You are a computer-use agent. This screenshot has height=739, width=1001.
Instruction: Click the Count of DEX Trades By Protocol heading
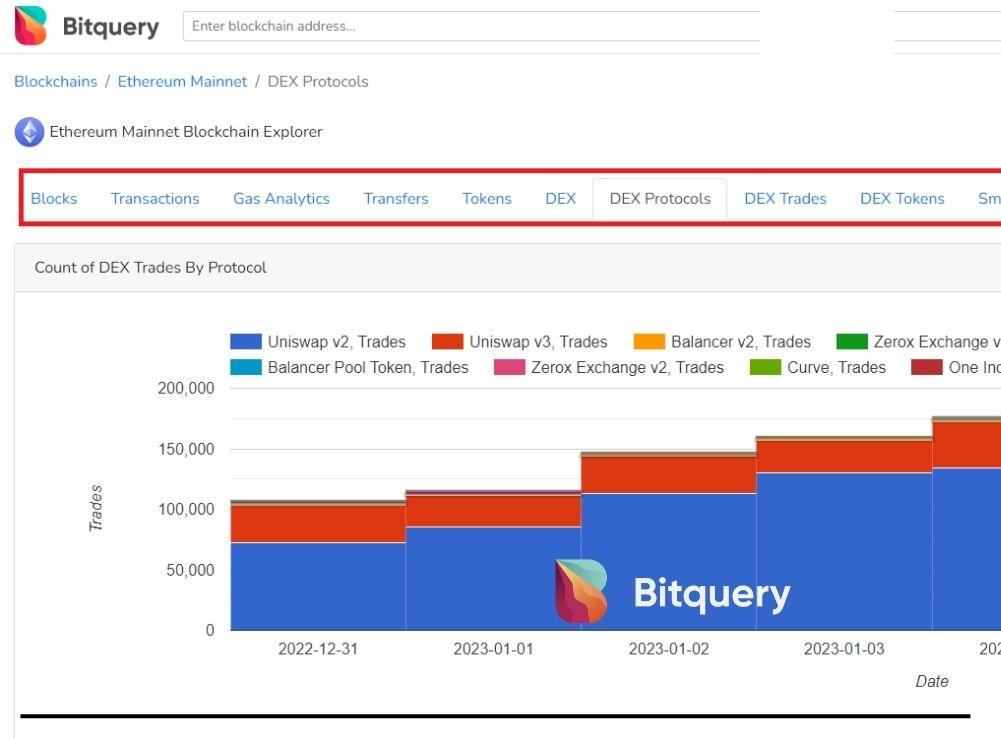(x=150, y=267)
